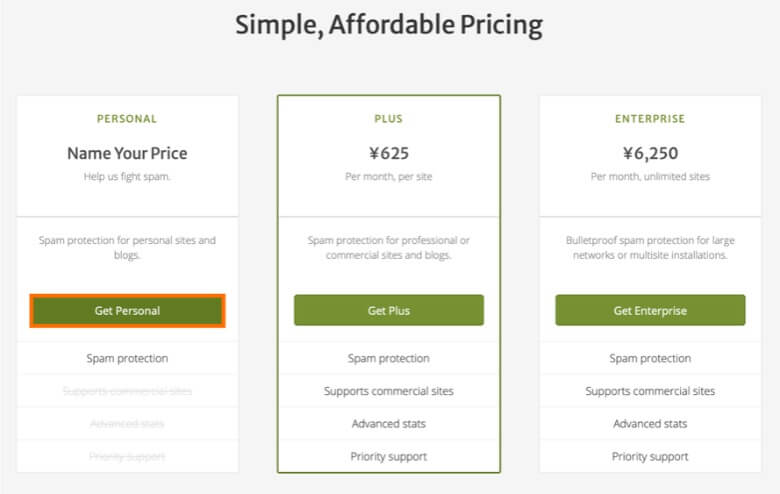Click Advanced stats in Plus plan
Image resolution: width=780 pixels, height=494 pixels.
[388, 424]
